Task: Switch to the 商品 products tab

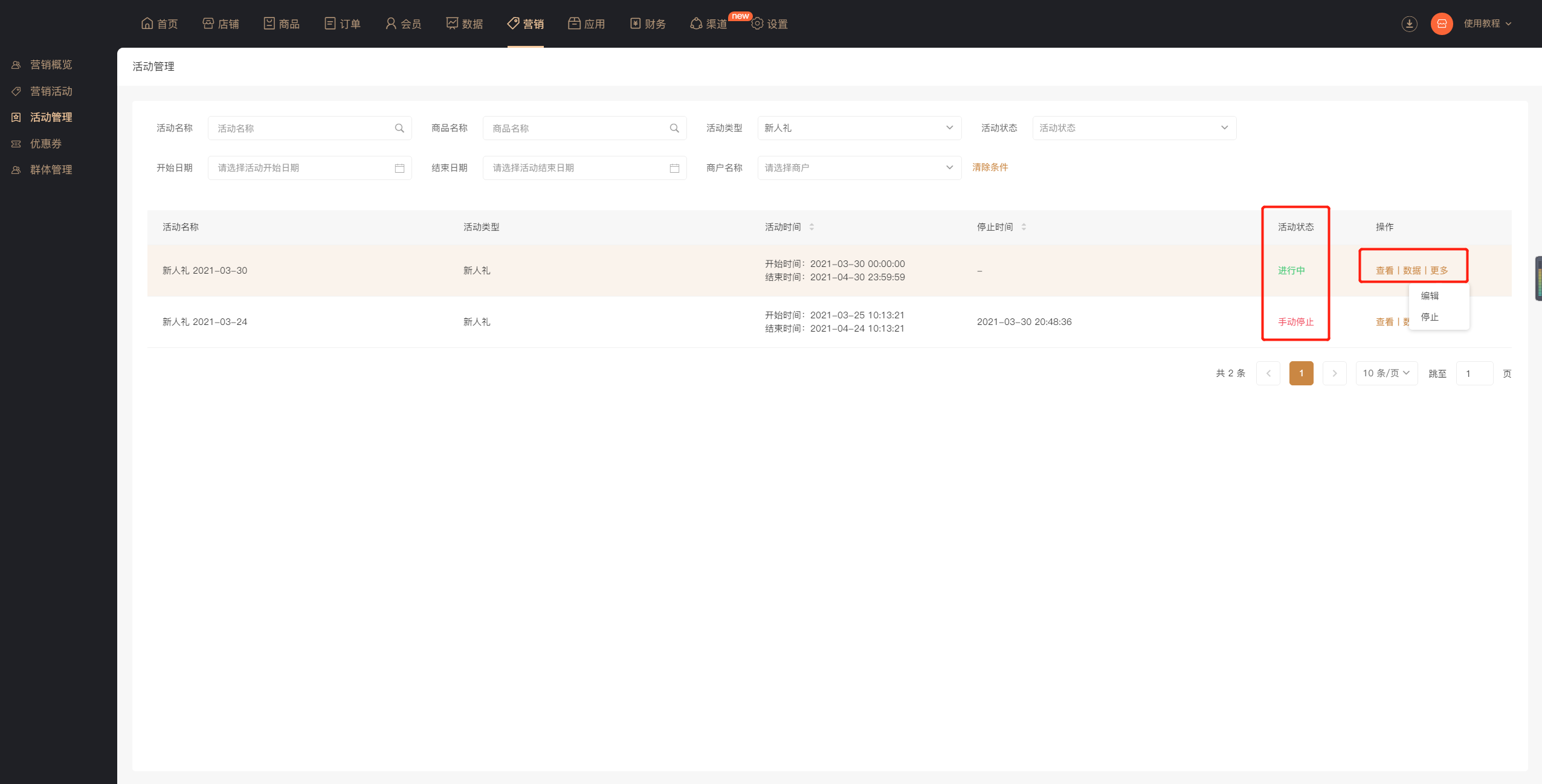Action: coord(282,24)
